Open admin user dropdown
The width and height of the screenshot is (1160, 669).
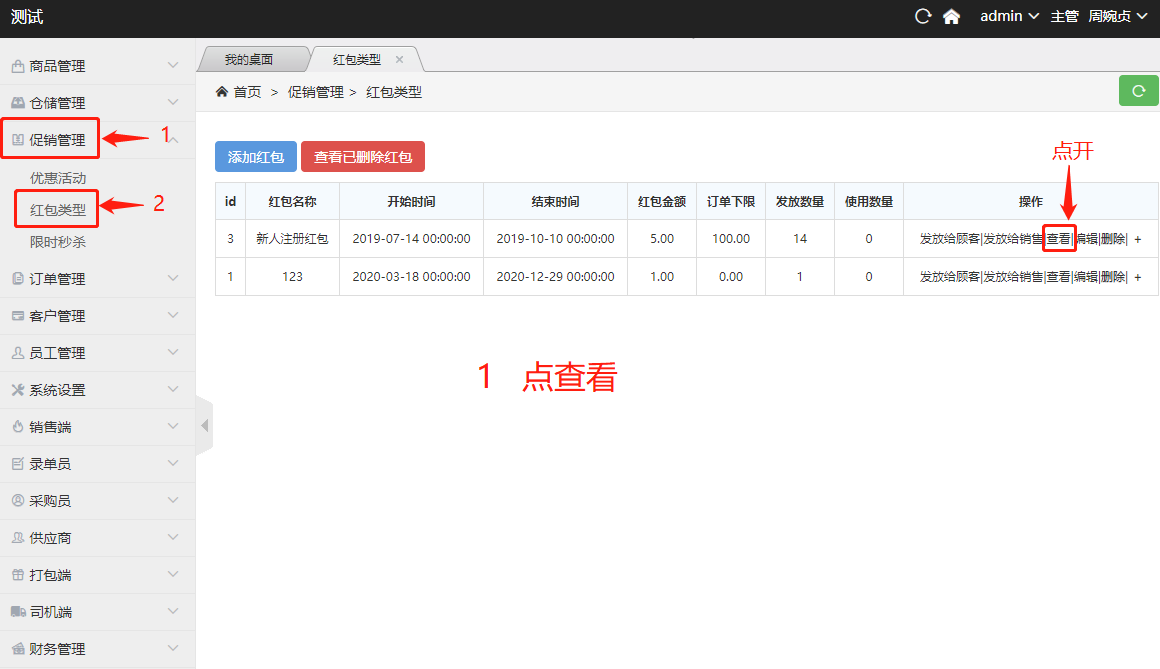pos(1009,17)
